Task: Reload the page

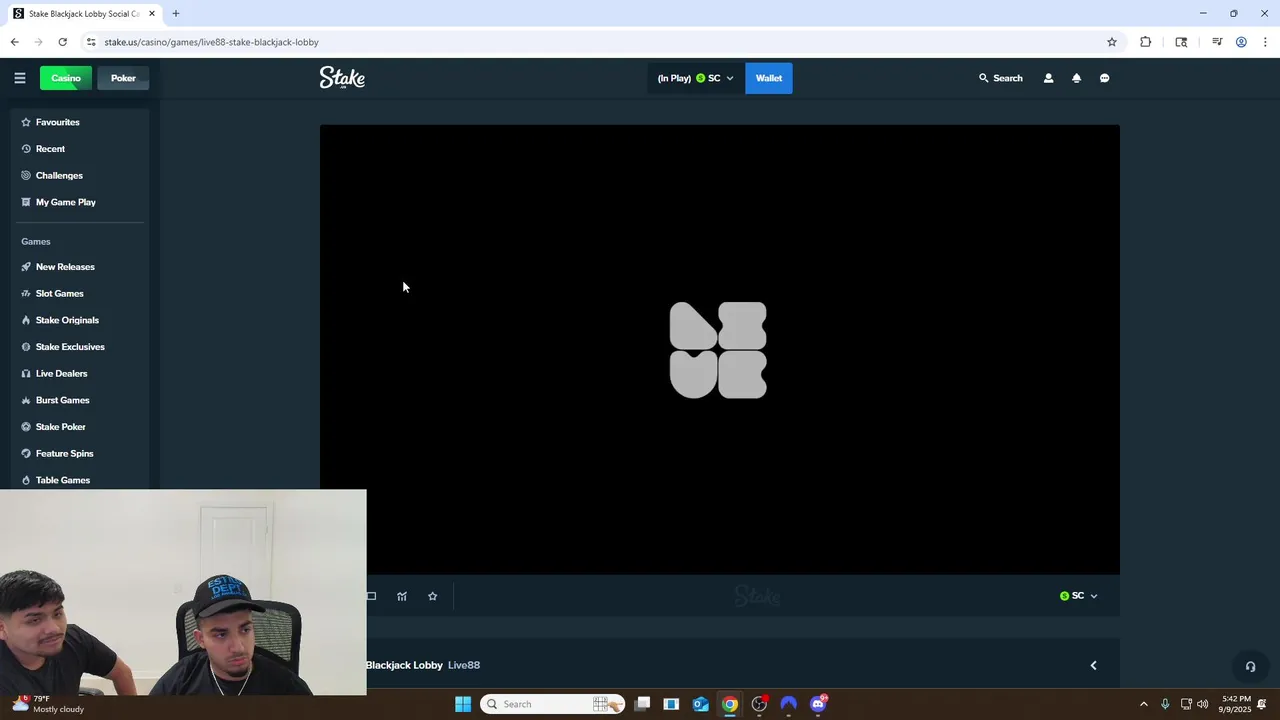Action: pos(62,42)
